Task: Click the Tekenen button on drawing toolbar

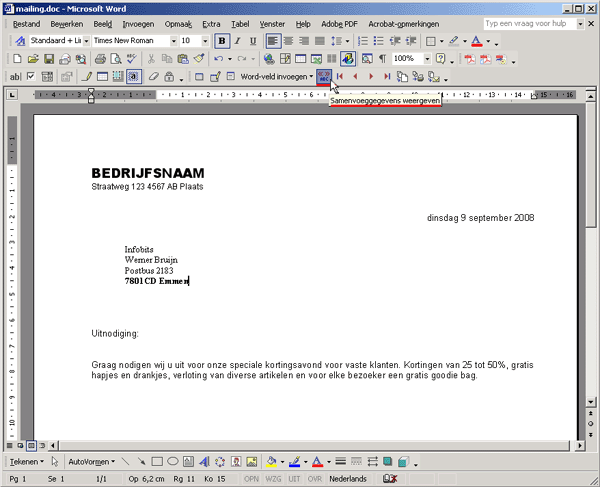Action: click(x=30, y=462)
